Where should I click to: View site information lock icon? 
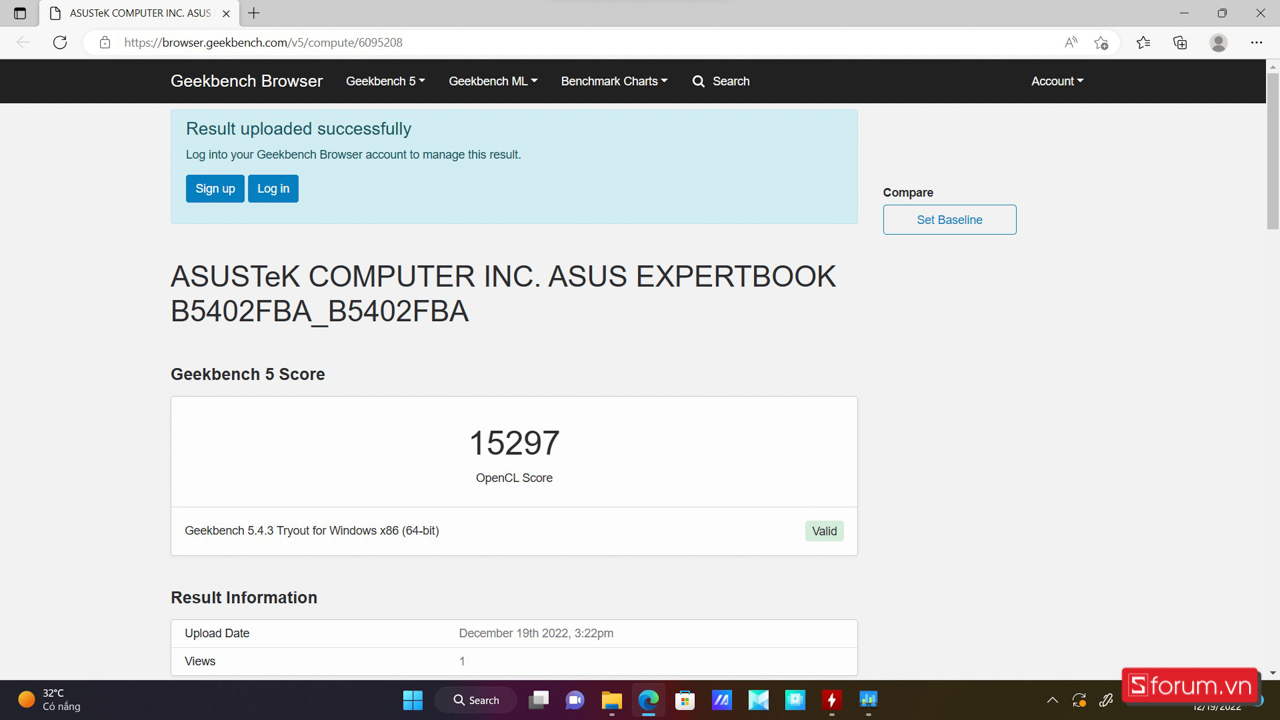[x=104, y=42]
